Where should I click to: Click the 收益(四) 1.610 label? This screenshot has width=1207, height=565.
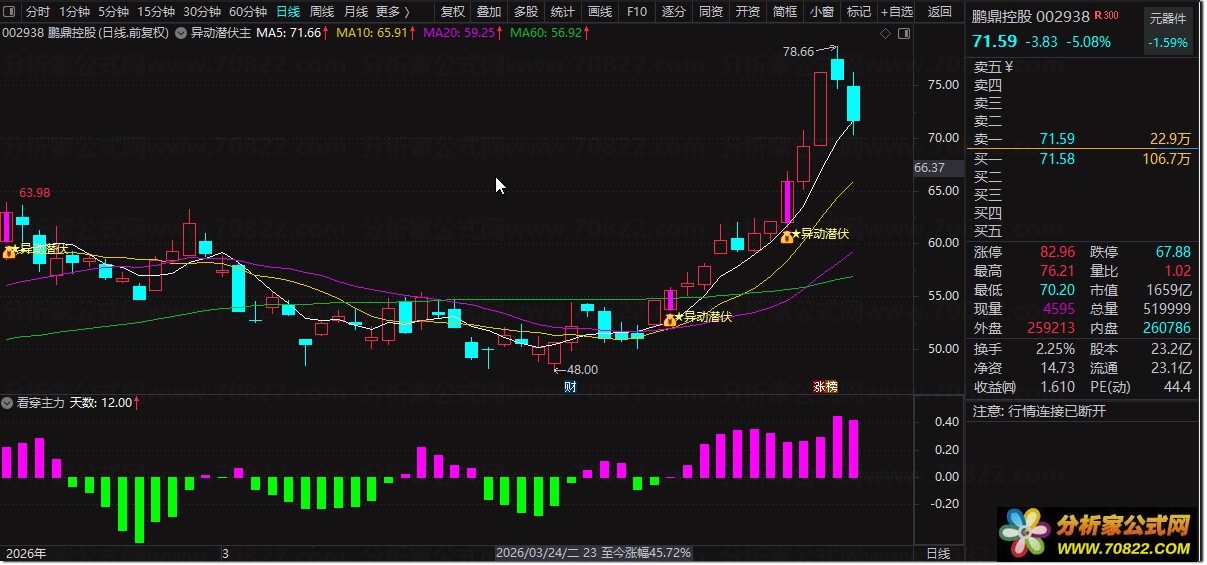(995, 387)
